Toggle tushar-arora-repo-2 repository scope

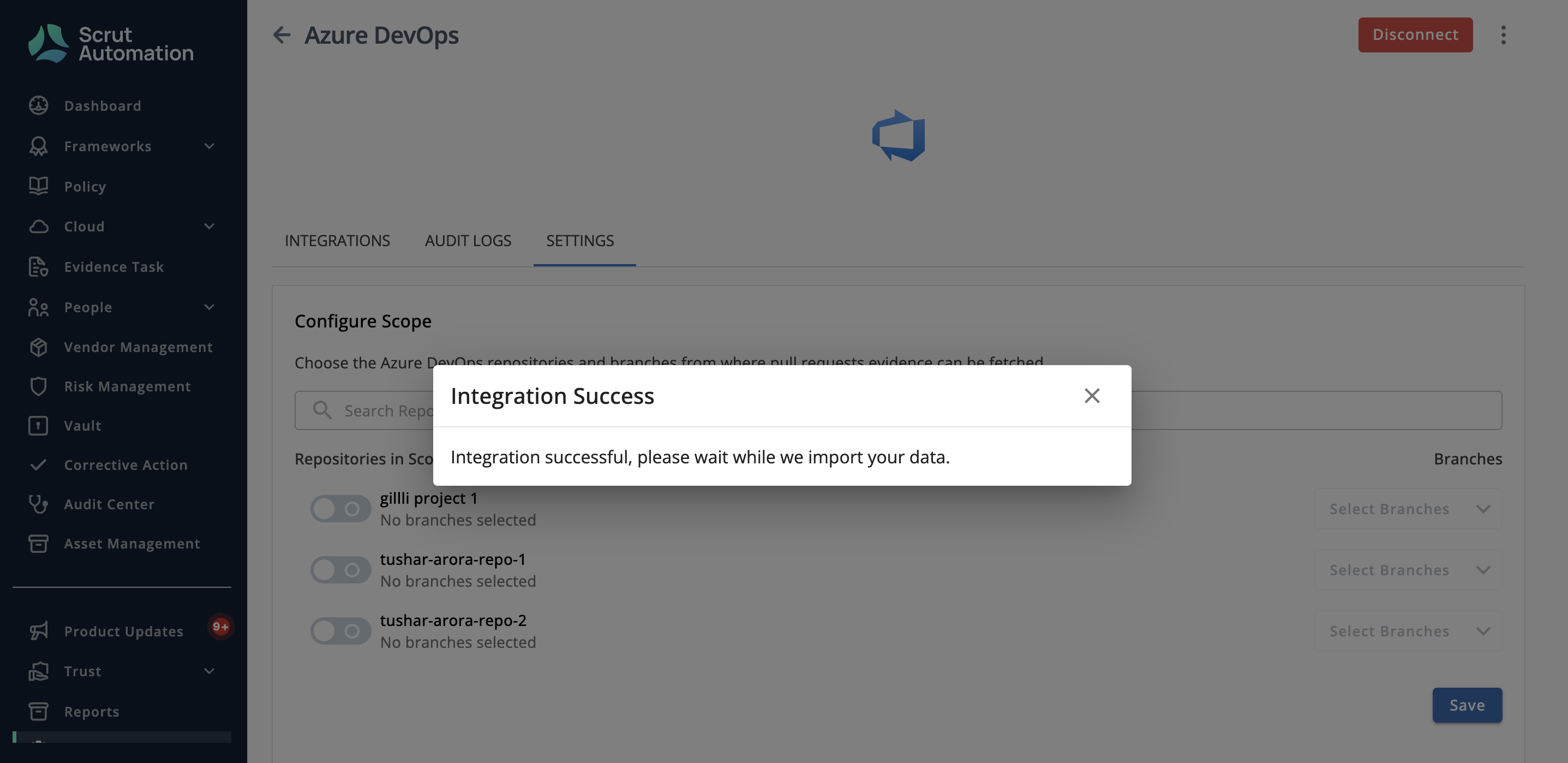pyautogui.click(x=340, y=631)
